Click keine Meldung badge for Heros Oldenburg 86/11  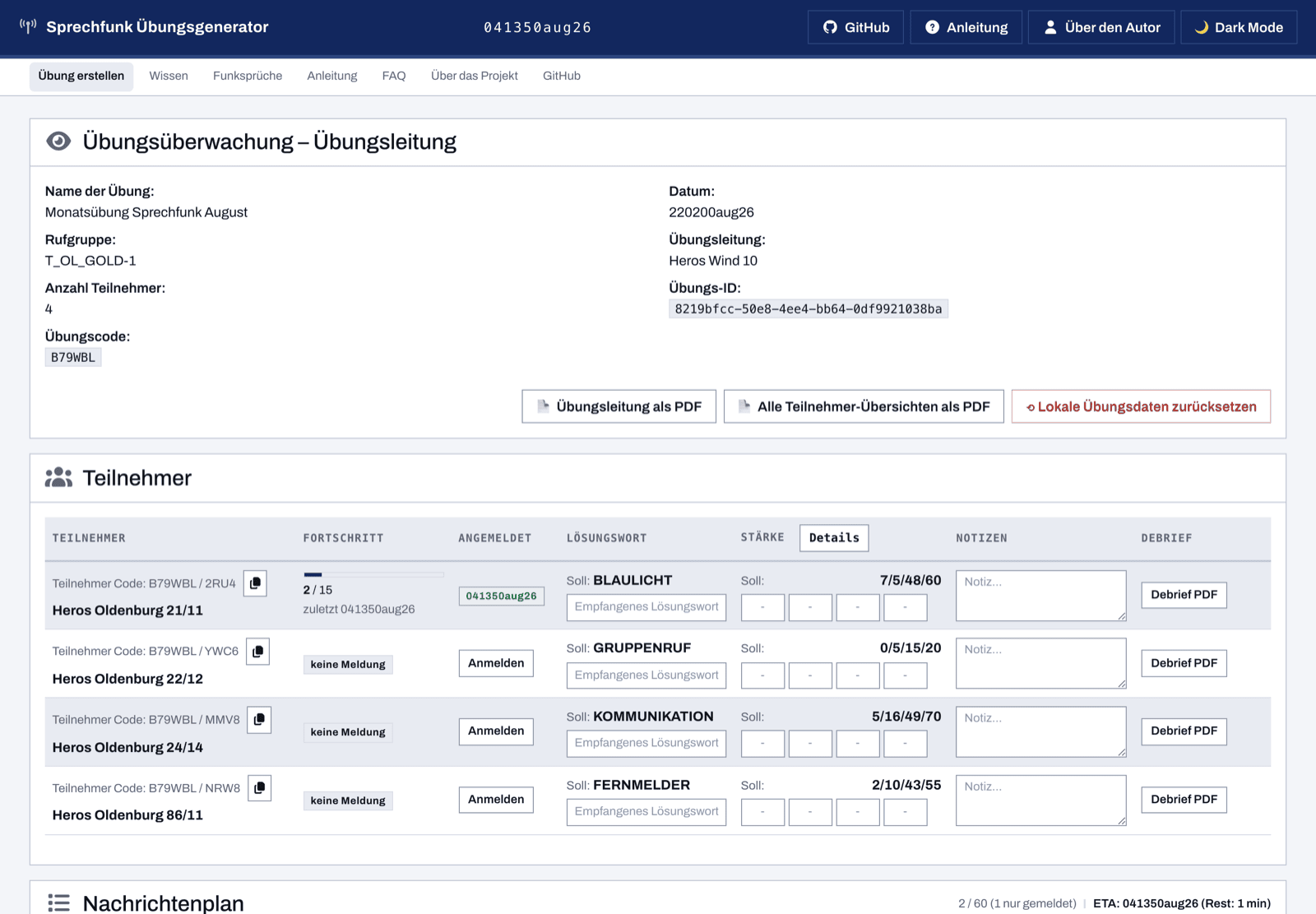point(348,800)
